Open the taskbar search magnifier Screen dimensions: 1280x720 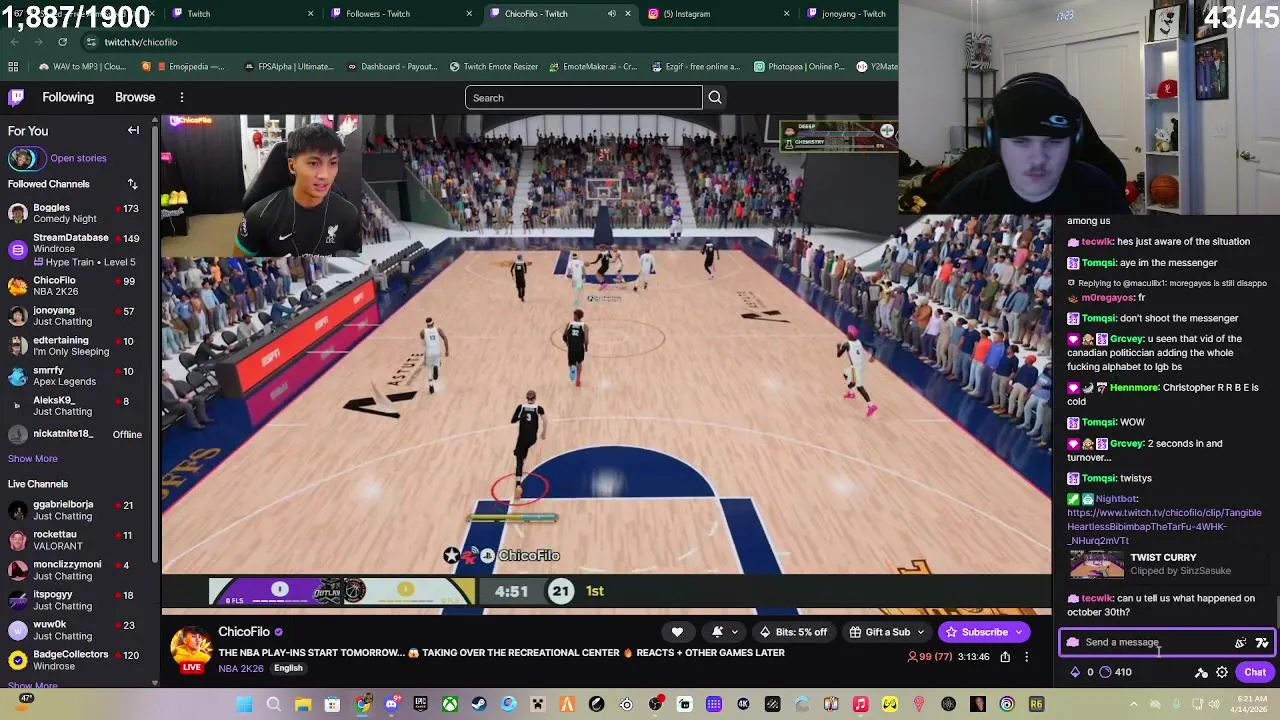pyautogui.click(x=273, y=704)
